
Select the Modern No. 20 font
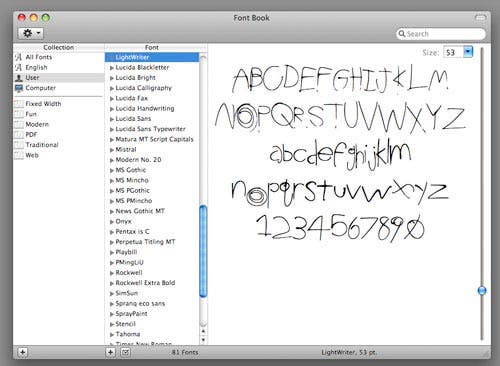click(x=138, y=160)
